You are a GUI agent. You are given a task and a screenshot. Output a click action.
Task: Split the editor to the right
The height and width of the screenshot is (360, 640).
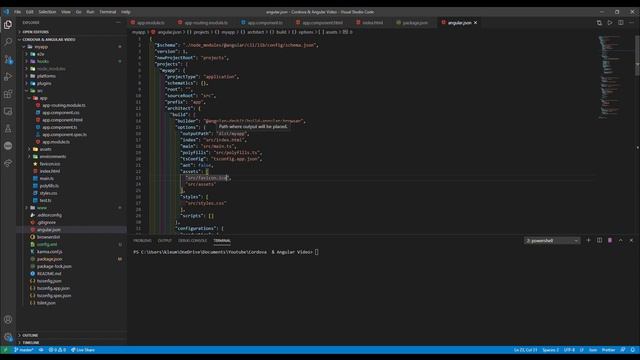coord(620,23)
